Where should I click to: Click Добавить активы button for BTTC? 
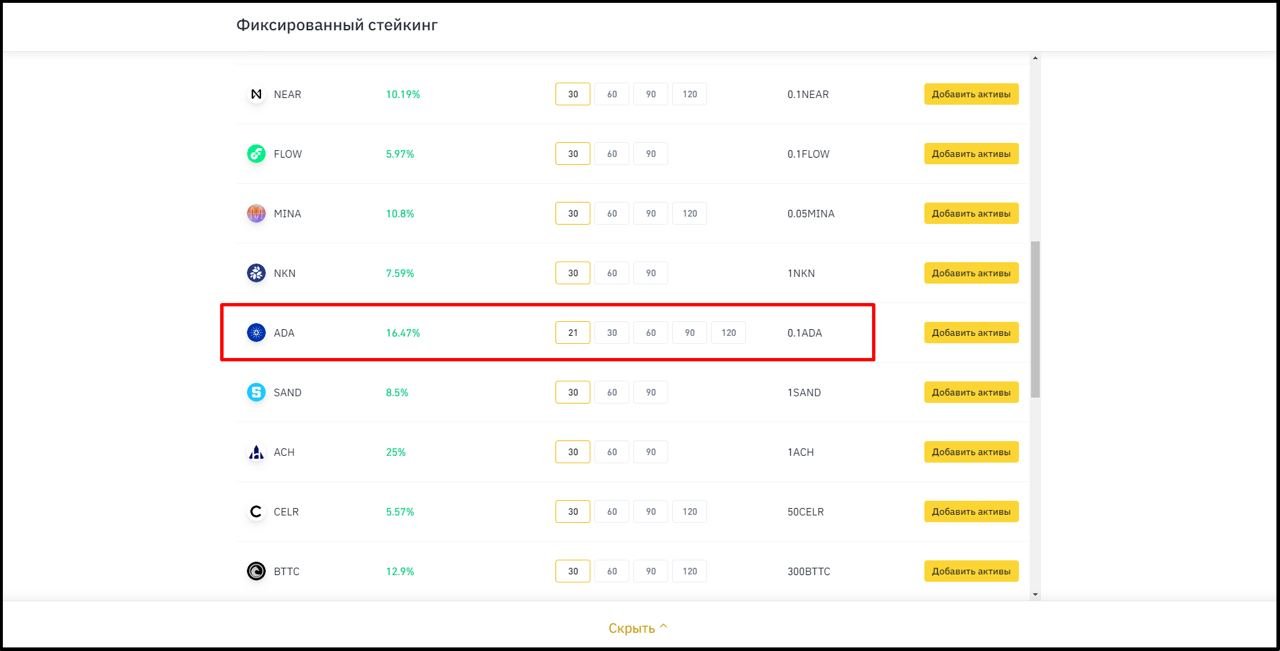tap(971, 572)
